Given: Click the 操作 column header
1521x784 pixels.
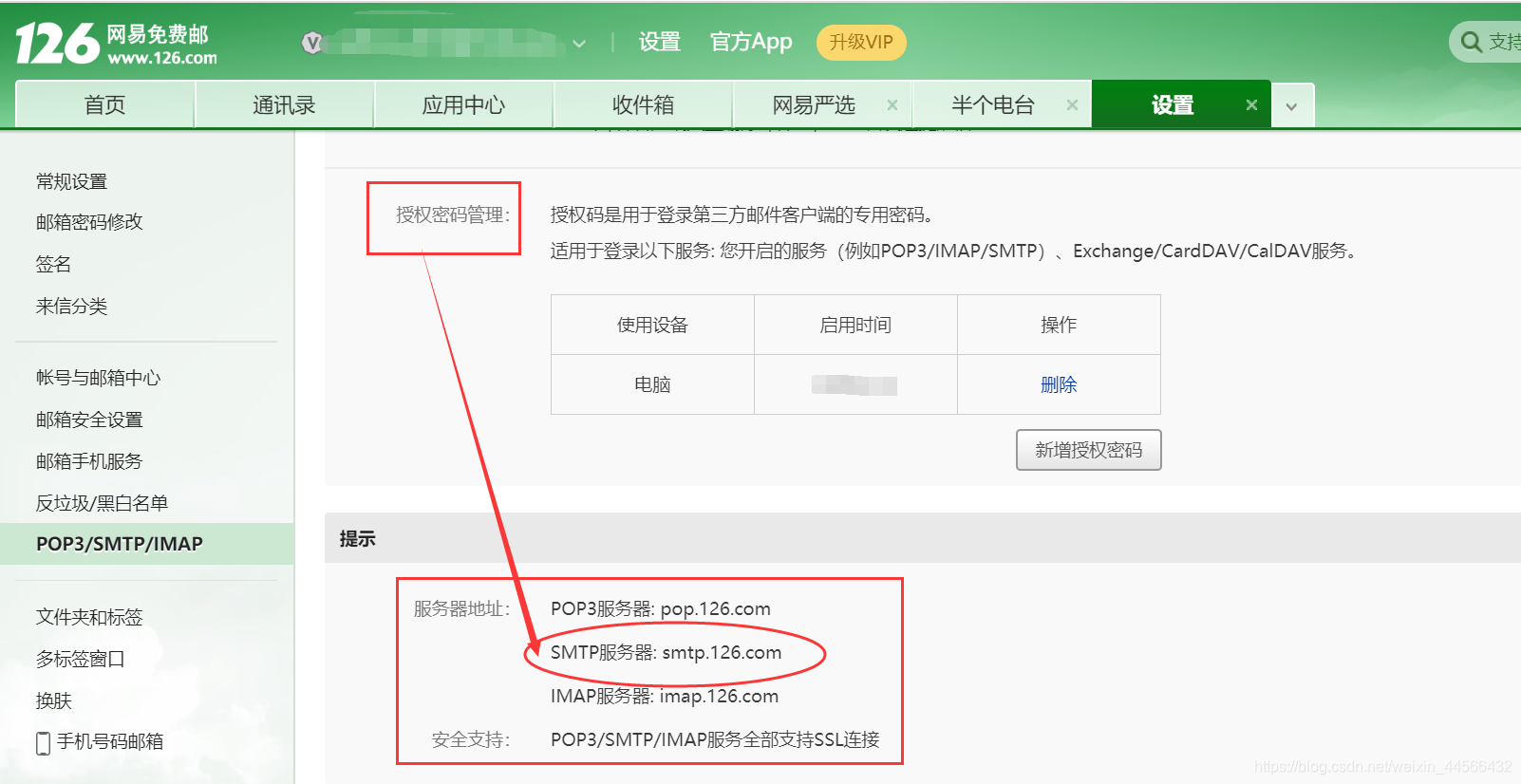Looking at the screenshot, I should click(1059, 325).
